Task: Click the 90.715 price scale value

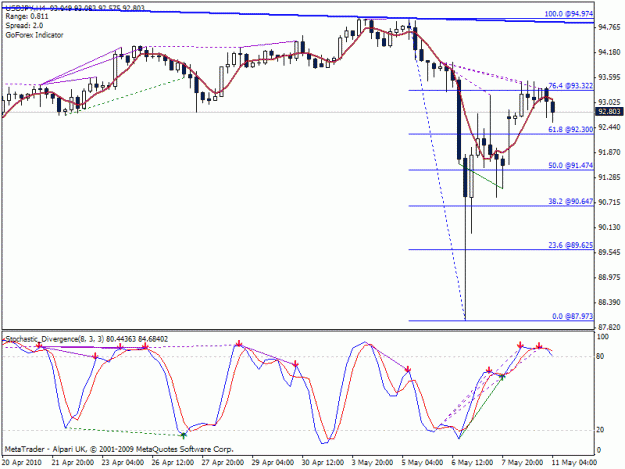Action: click(609, 202)
